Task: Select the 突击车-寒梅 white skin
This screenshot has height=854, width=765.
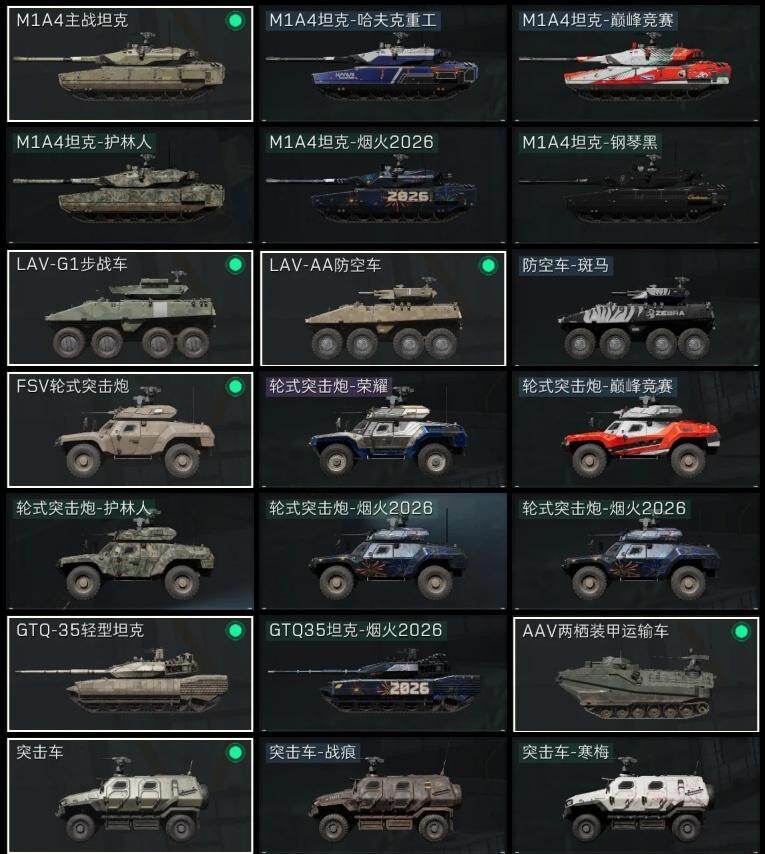Action: point(636,796)
